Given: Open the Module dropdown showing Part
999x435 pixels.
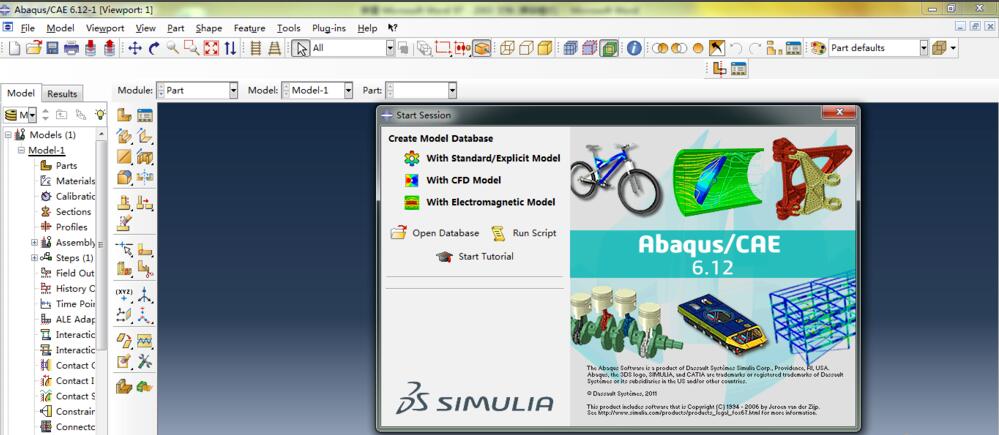Looking at the screenshot, I should (233, 90).
